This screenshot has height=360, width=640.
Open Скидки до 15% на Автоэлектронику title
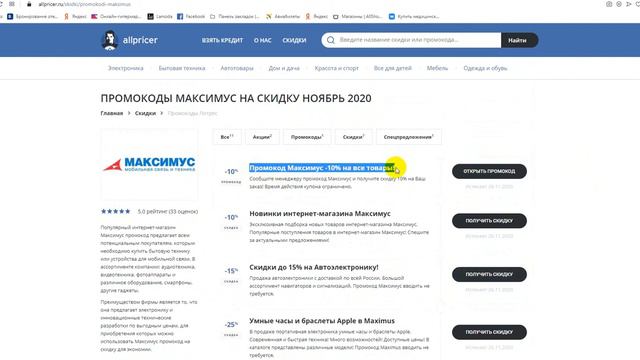pos(314,267)
